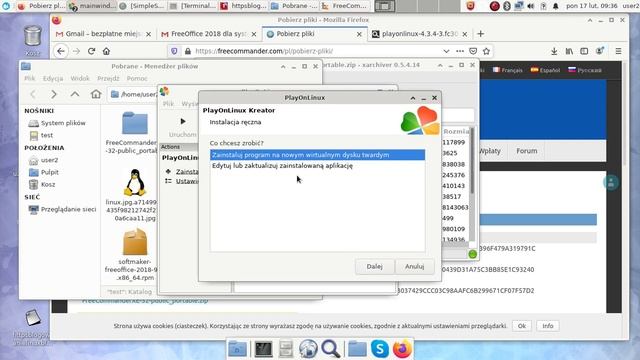This screenshot has width=640, height=360.
Task: Go to home folder in file manager
Action: 96,94
